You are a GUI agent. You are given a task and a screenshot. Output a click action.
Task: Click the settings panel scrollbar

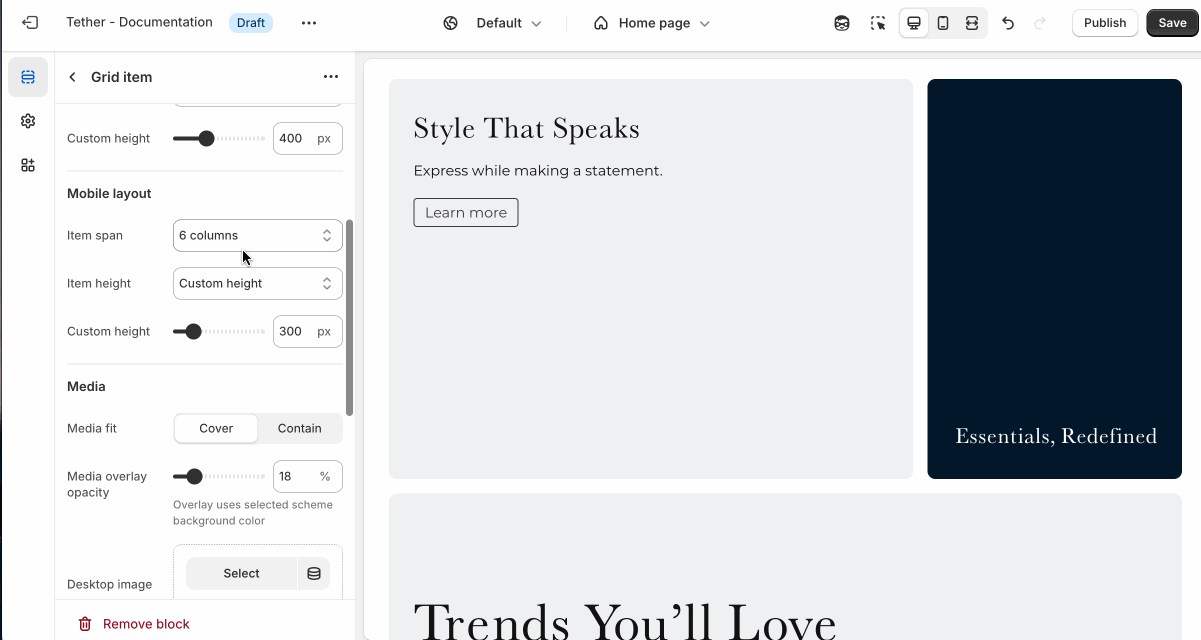[349, 318]
